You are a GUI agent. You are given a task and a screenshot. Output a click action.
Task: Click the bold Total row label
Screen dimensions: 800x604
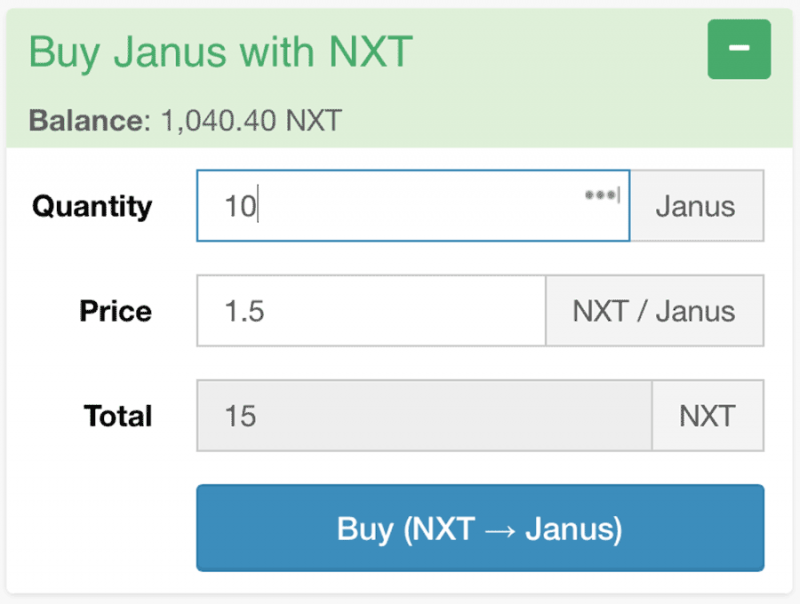118,416
